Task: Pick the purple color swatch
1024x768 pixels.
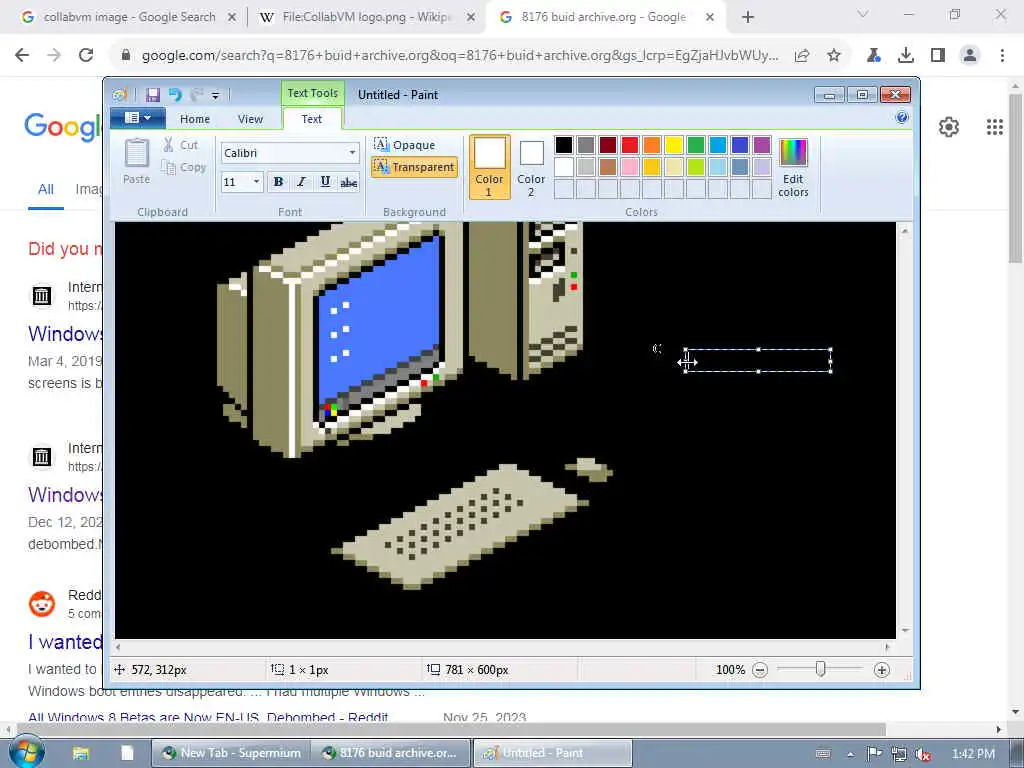Action: click(x=762, y=145)
